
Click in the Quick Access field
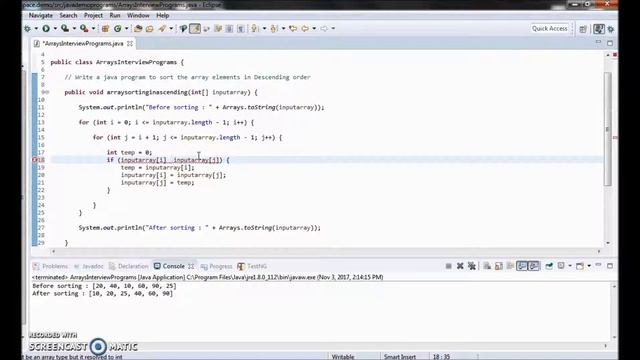point(550,29)
